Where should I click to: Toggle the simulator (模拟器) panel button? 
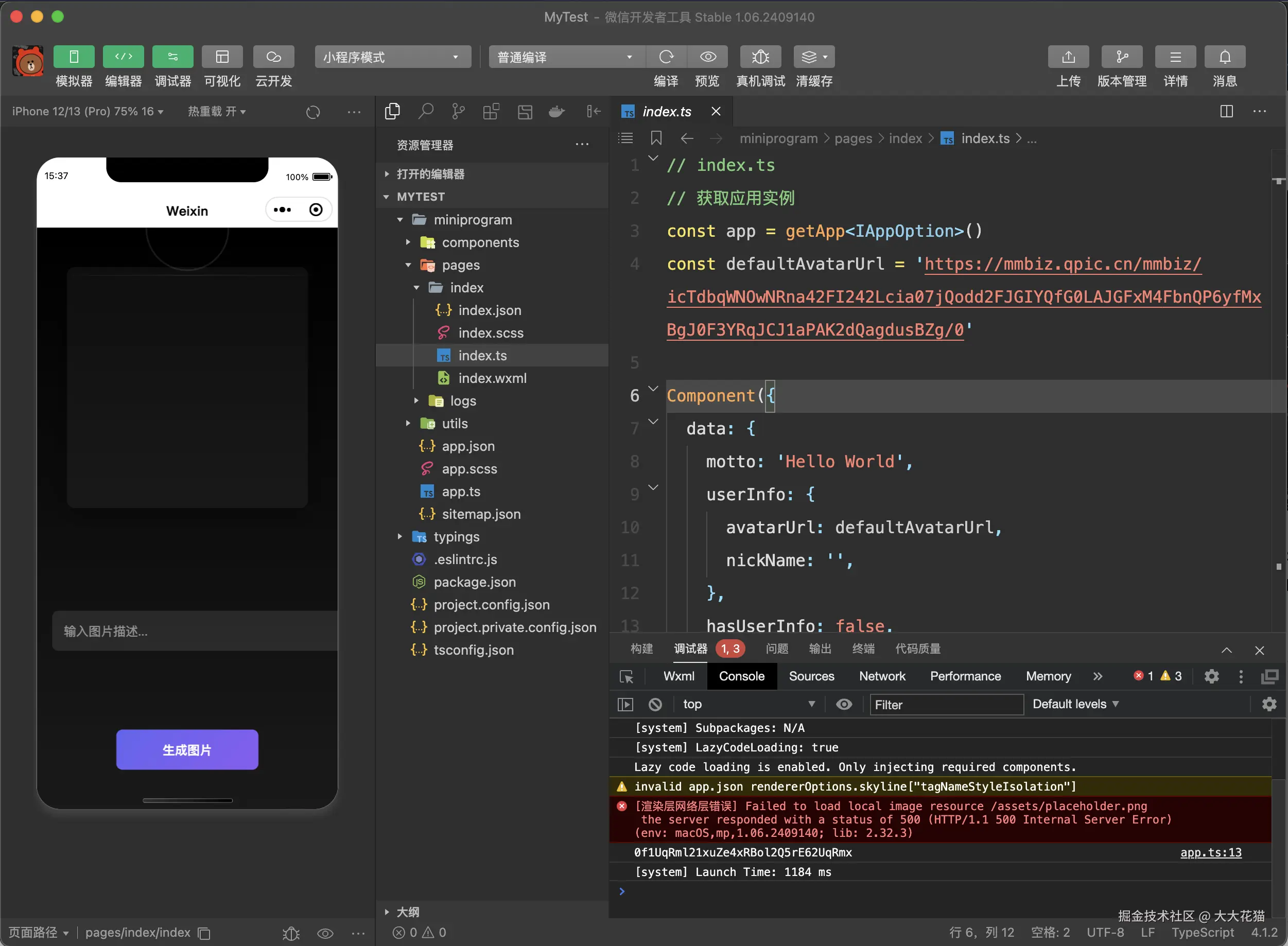(x=74, y=57)
